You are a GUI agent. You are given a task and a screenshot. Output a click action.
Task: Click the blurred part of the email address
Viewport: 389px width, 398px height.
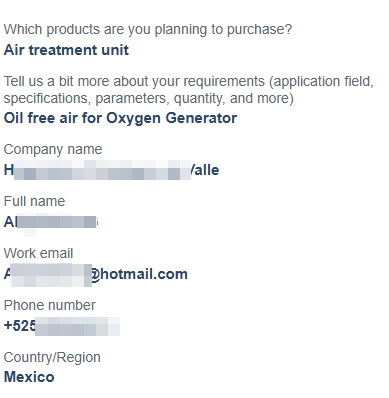(x=51, y=275)
